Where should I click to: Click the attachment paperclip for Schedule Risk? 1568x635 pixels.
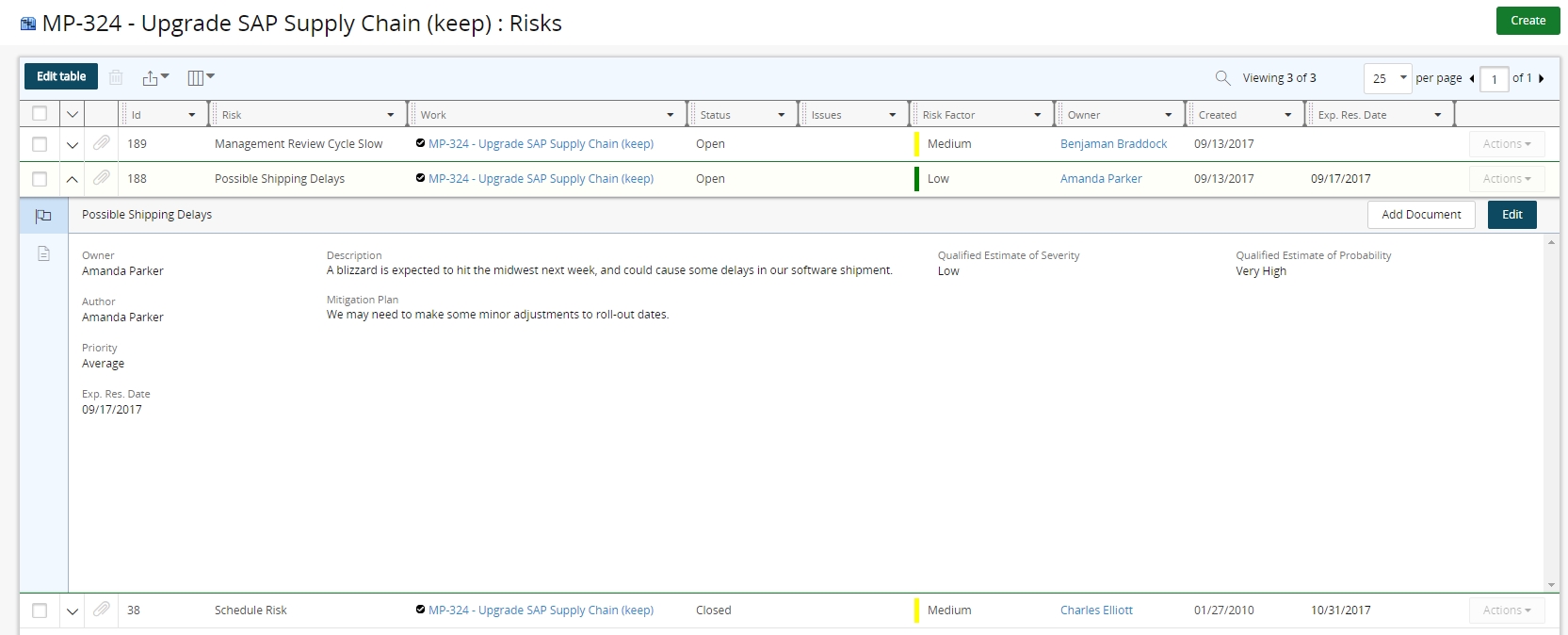(x=102, y=610)
